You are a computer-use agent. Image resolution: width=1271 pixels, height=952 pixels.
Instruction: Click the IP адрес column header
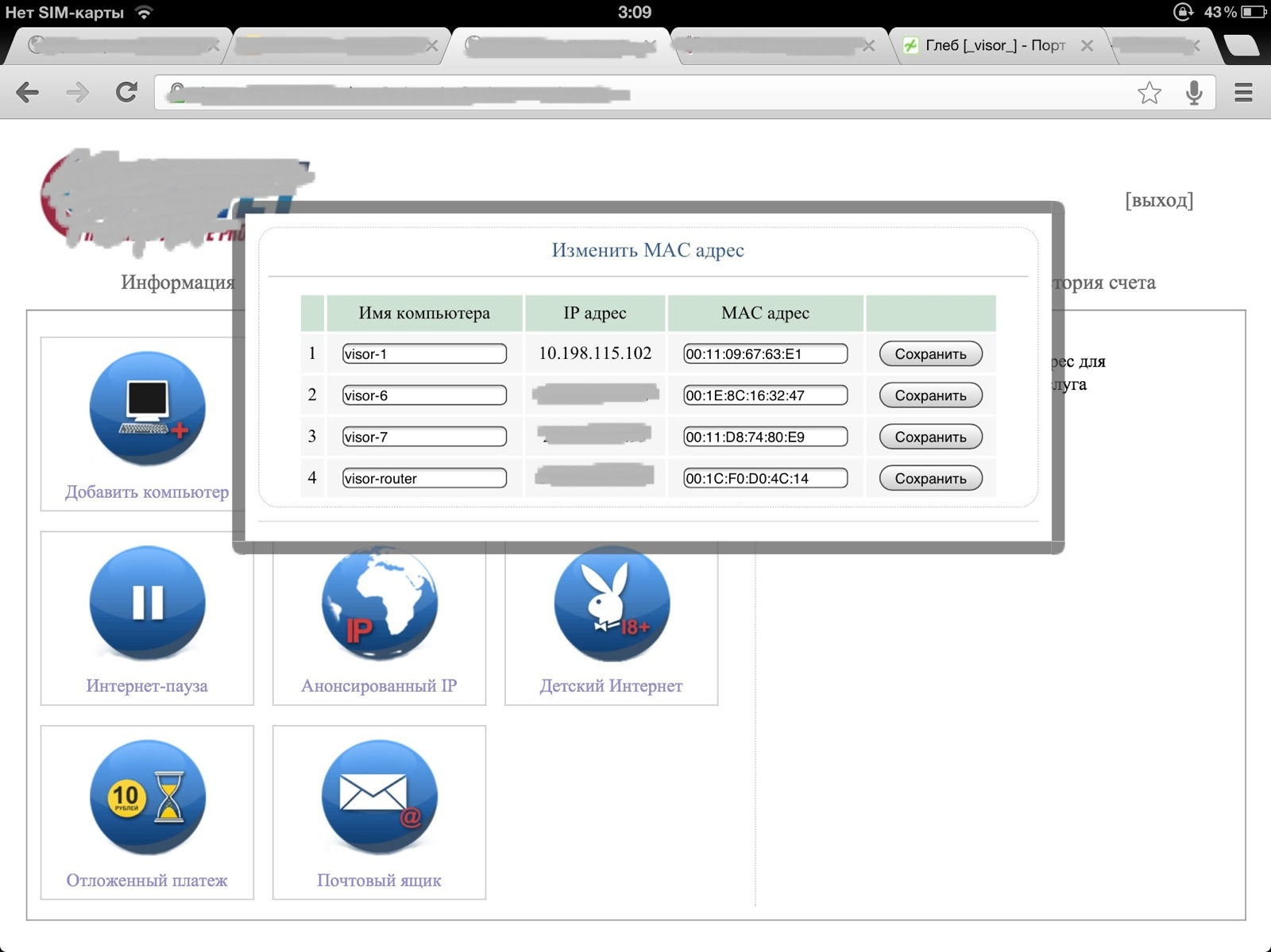pos(595,313)
